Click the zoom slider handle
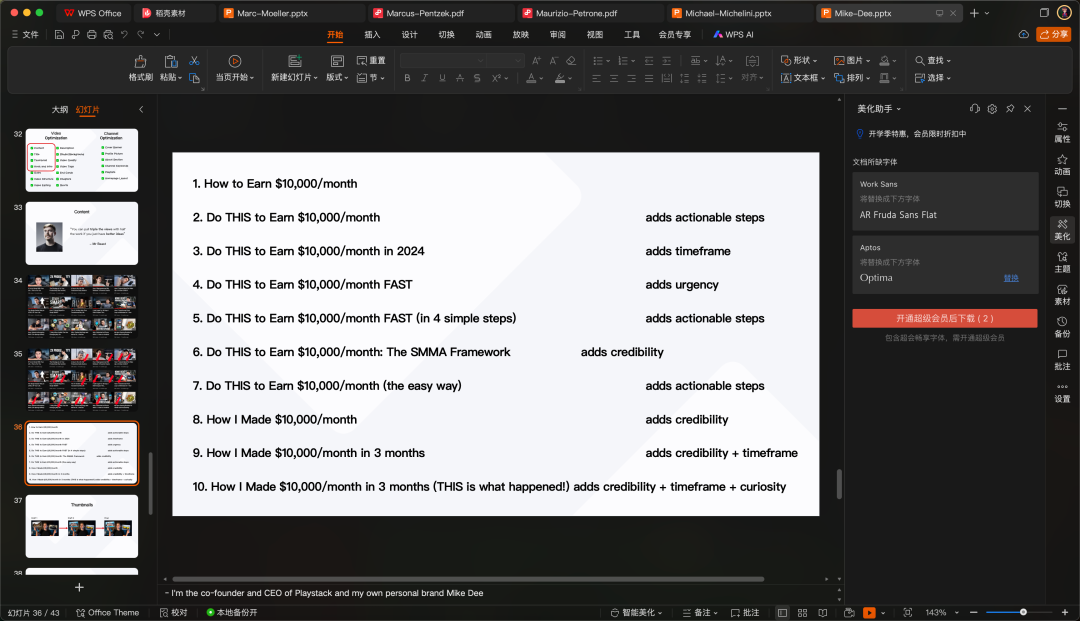This screenshot has width=1080, height=621. click(x=1024, y=612)
